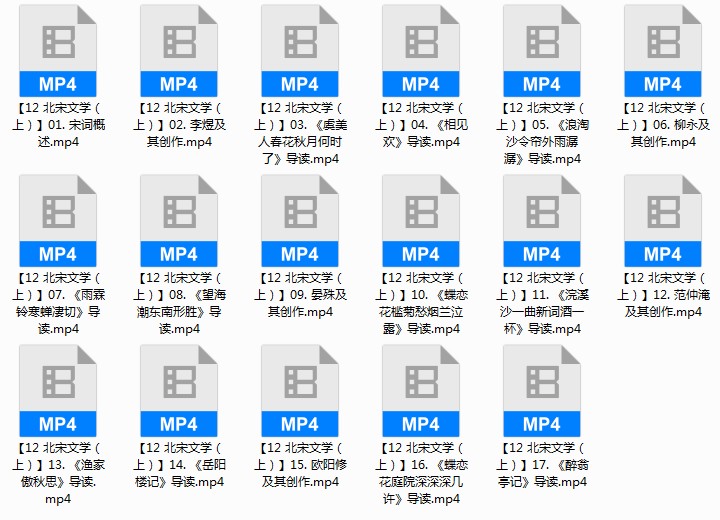Select the 13 渔家傲秋思 导读 icon
Screen dimensions: 720x520
[58, 391]
